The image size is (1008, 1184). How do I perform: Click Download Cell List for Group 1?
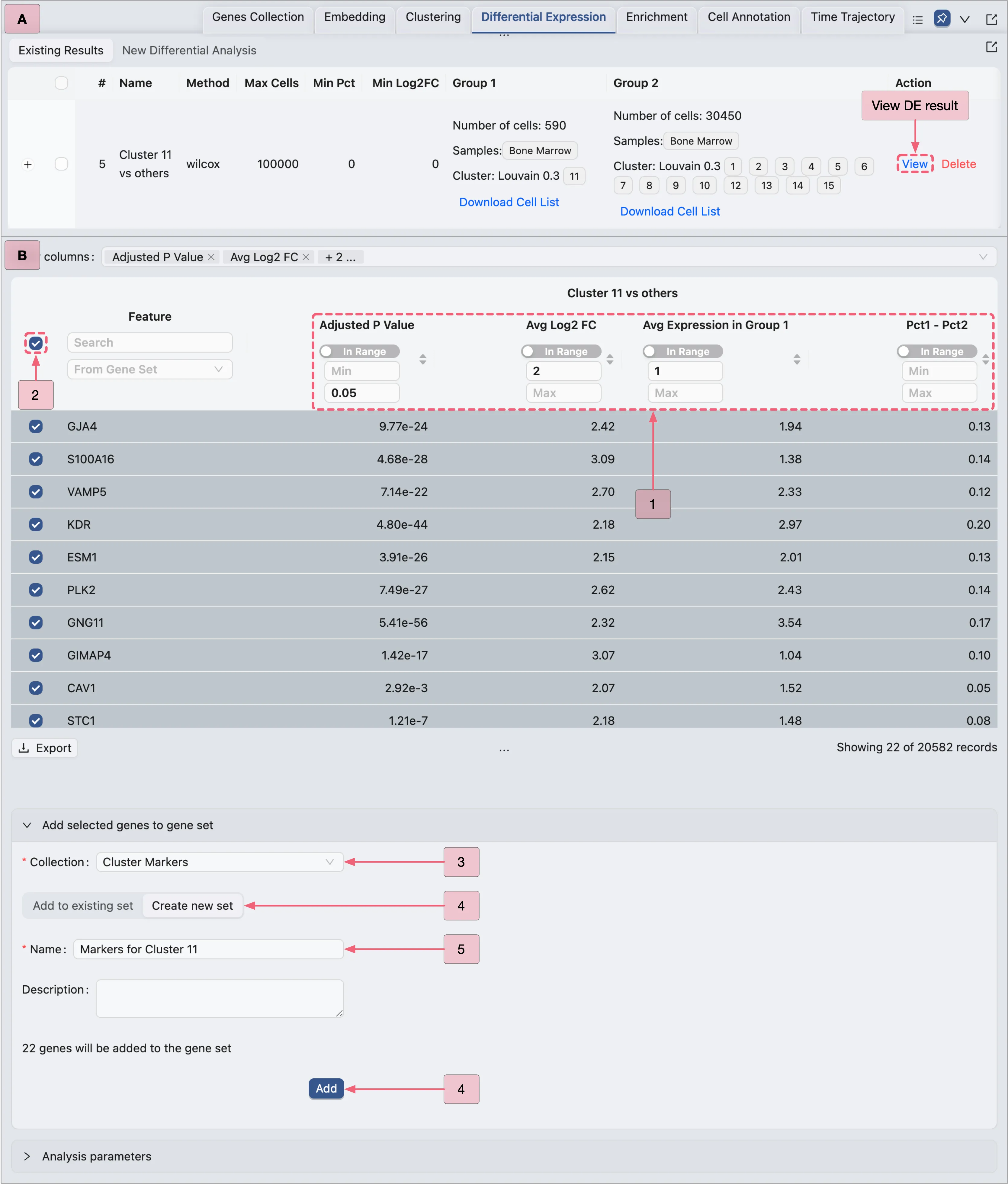[x=509, y=202]
